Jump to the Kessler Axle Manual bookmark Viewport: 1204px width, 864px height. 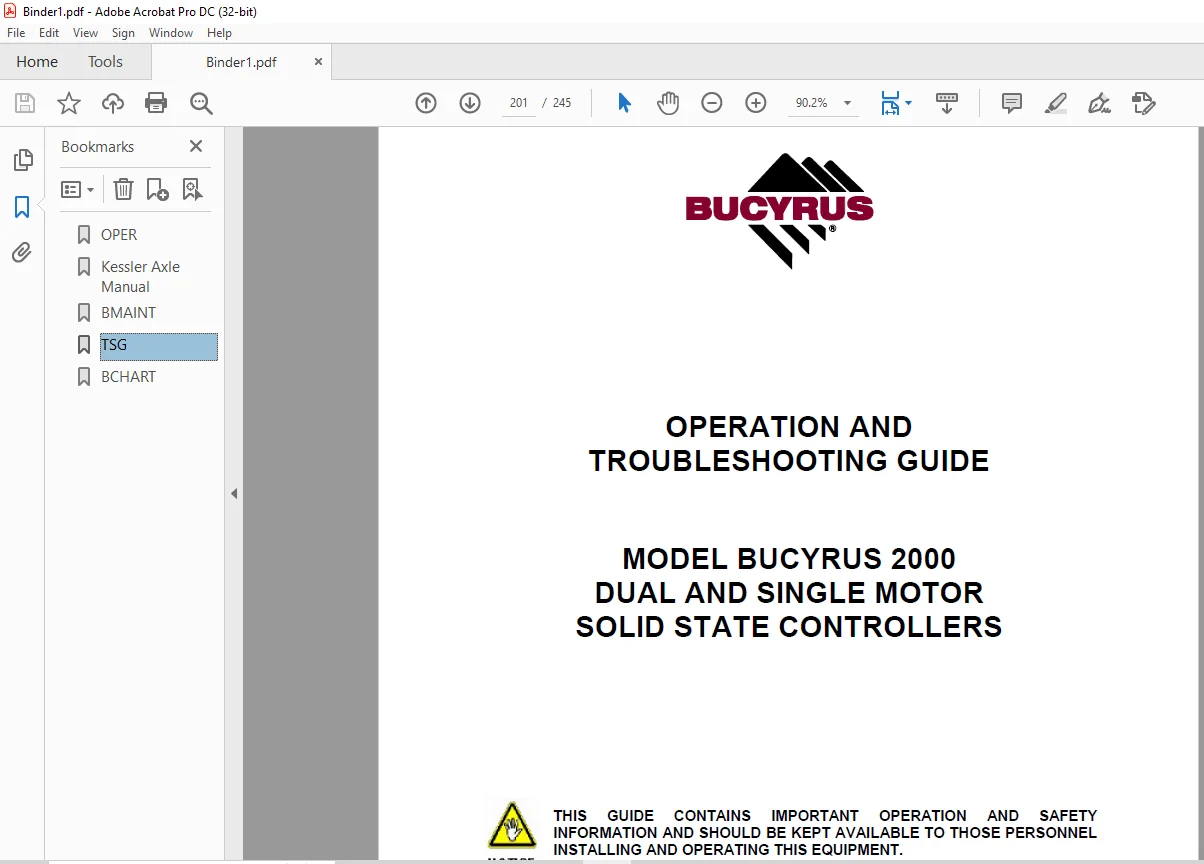(x=140, y=277)
